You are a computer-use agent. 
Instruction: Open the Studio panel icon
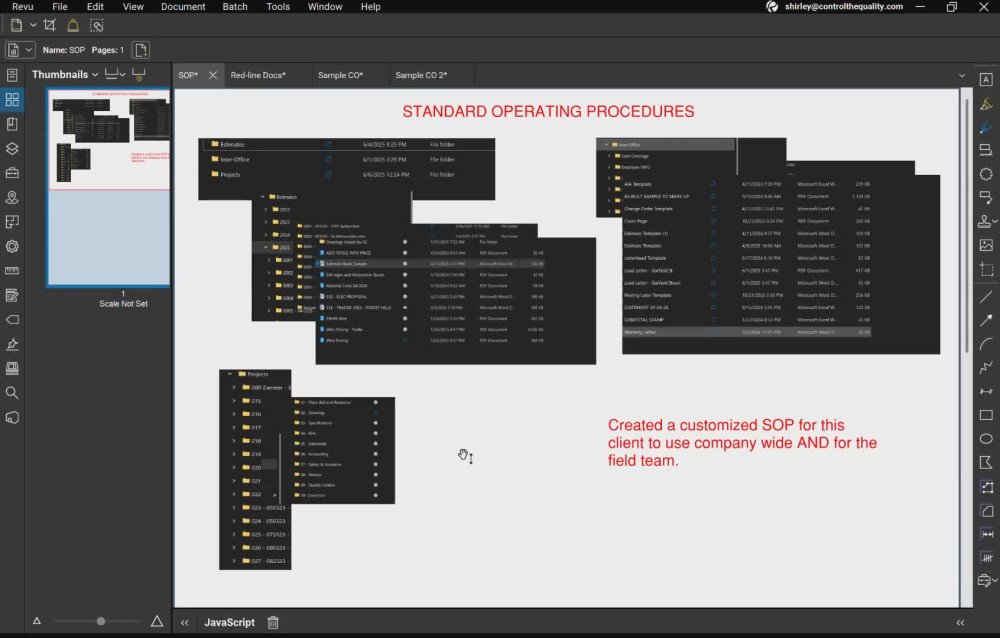[11, 369]
